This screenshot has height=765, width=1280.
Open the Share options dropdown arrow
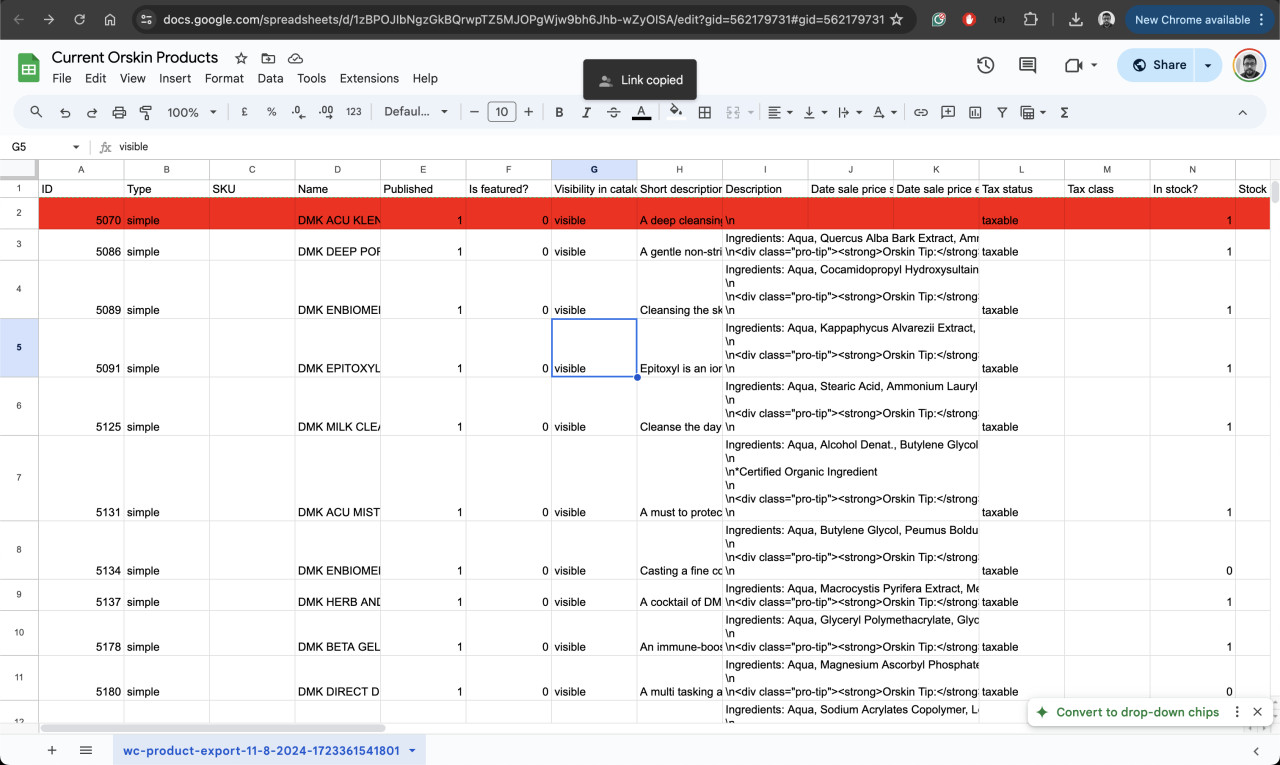click(1208, 65)
